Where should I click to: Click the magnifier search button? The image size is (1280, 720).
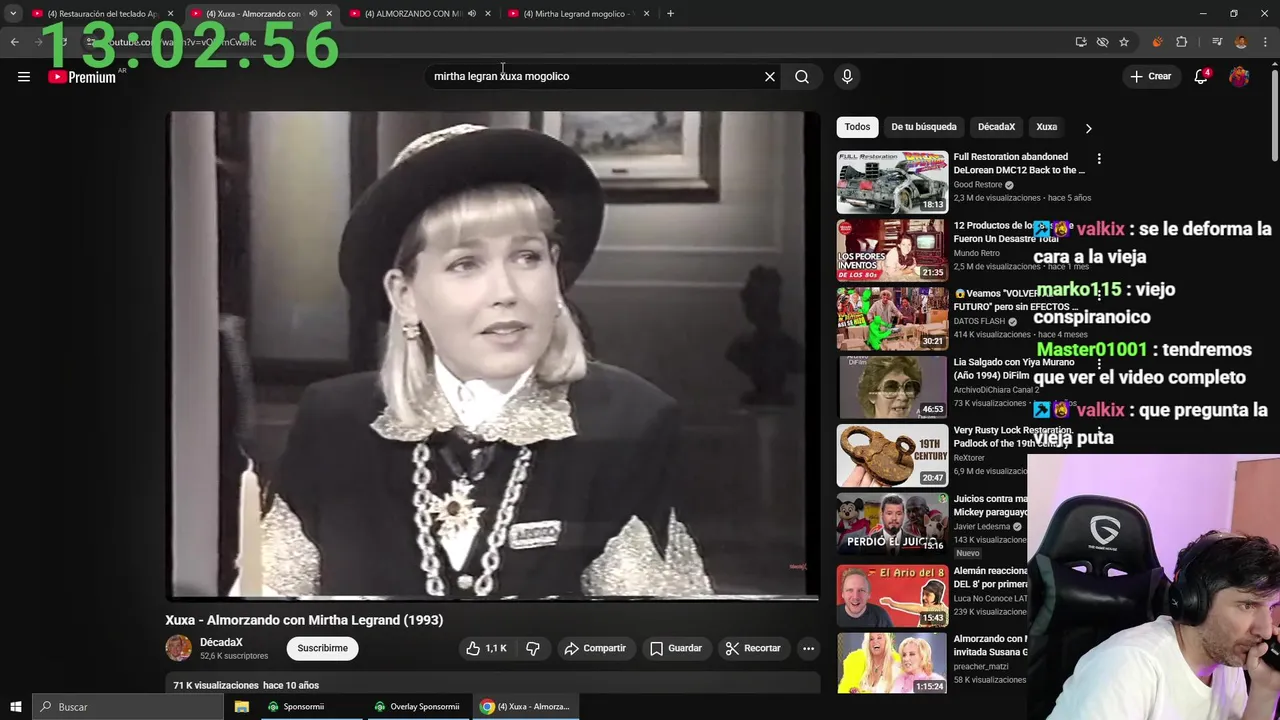(802, 77)
